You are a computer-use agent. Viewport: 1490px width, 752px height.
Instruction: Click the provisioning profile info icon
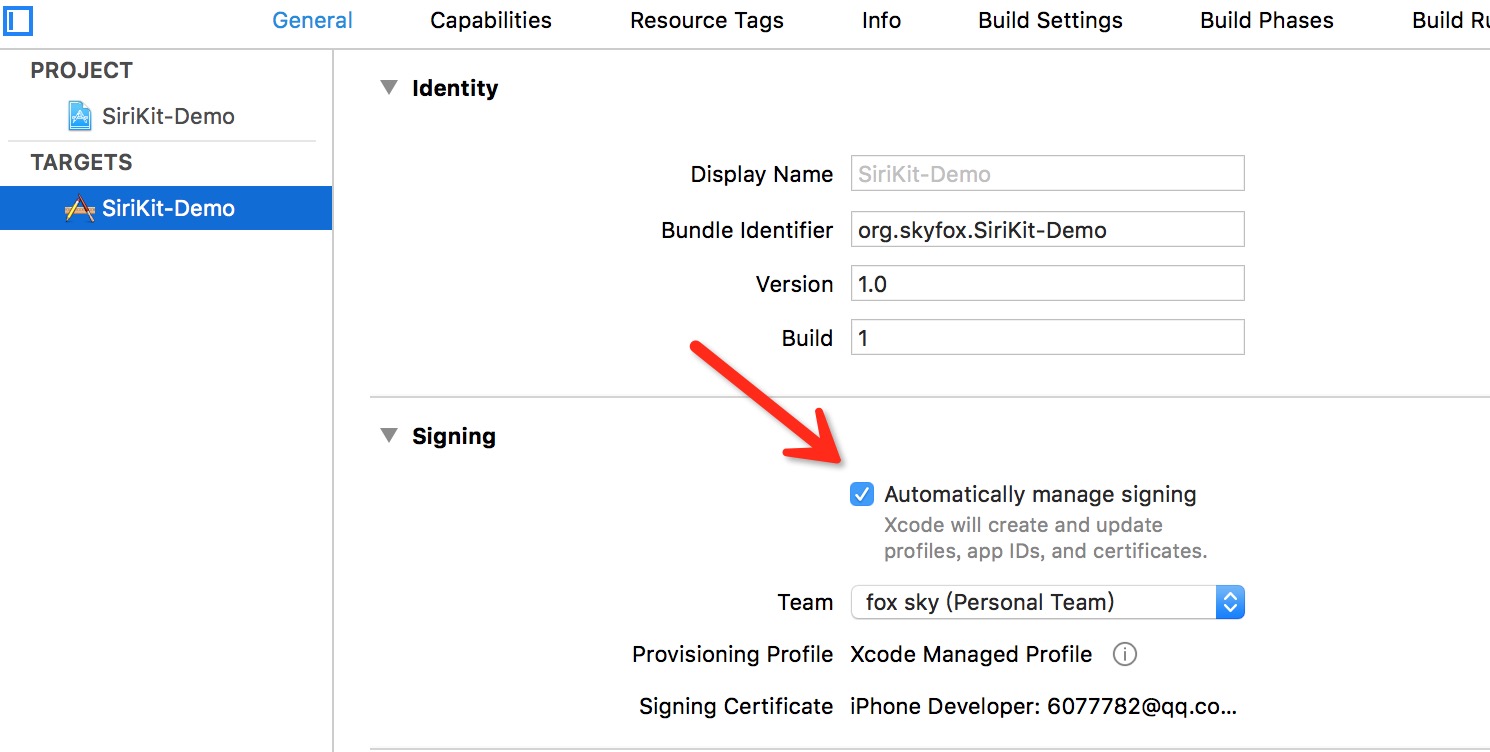click(1125, 655)
